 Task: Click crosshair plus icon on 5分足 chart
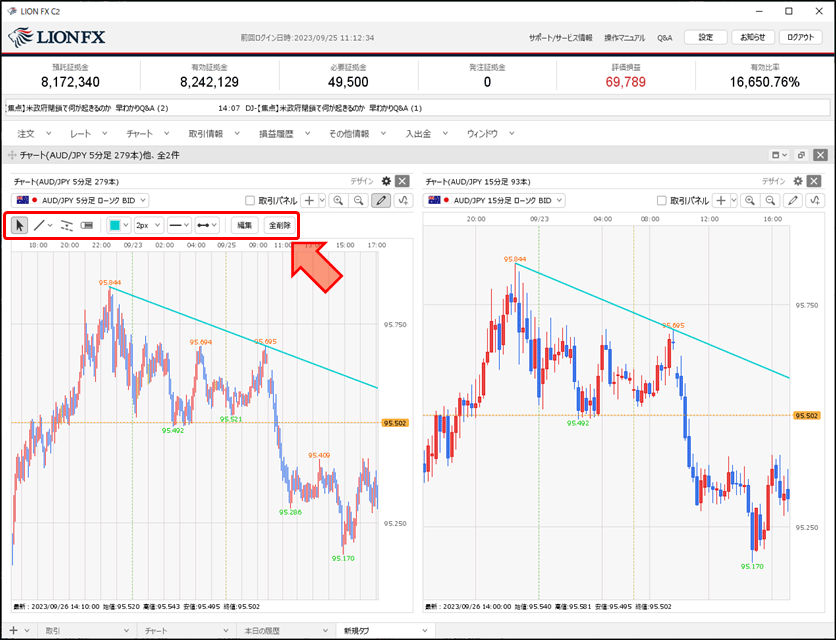(x=309, y=201)
